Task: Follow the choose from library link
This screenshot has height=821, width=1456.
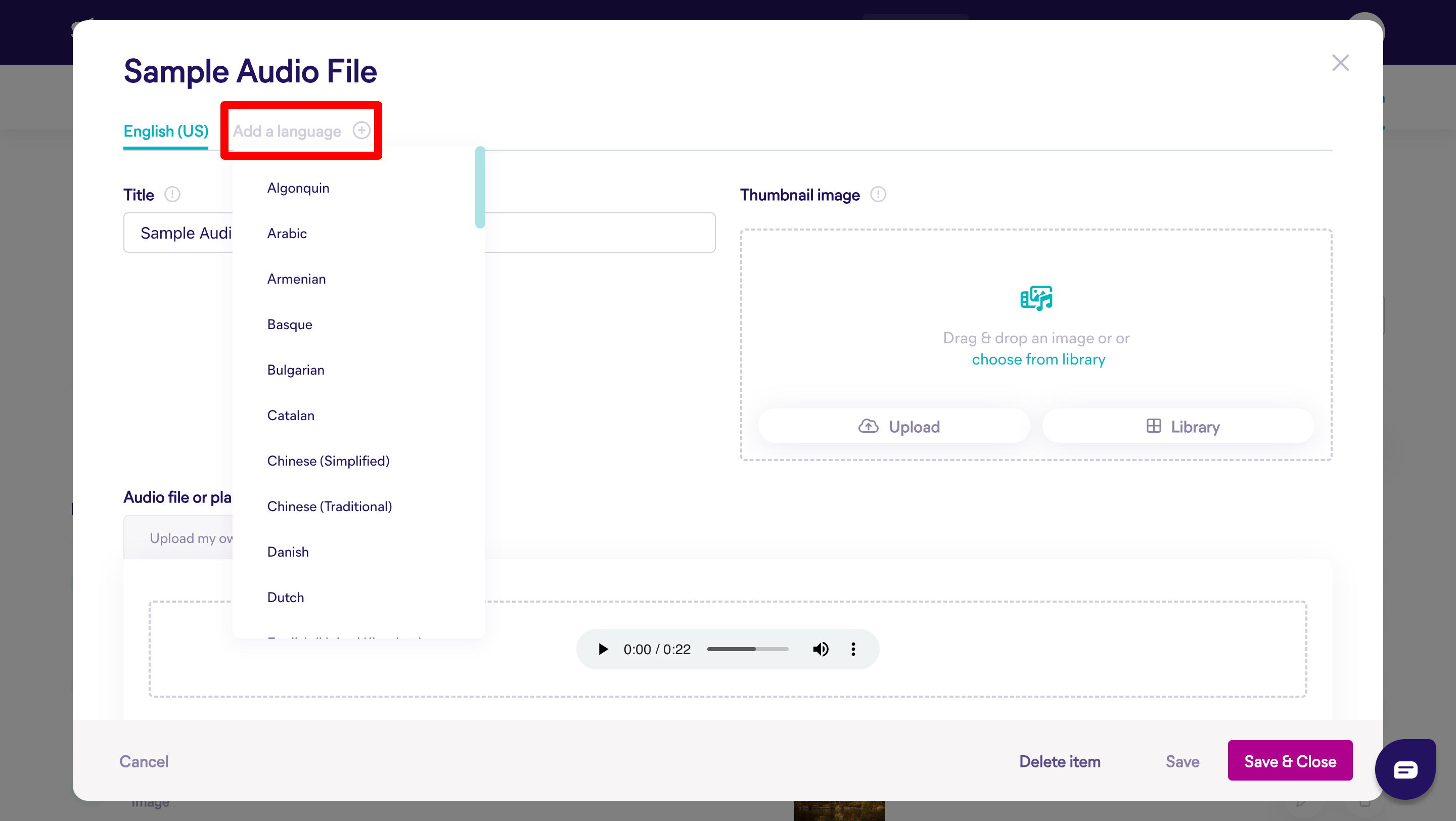Action: point(1038,359)
